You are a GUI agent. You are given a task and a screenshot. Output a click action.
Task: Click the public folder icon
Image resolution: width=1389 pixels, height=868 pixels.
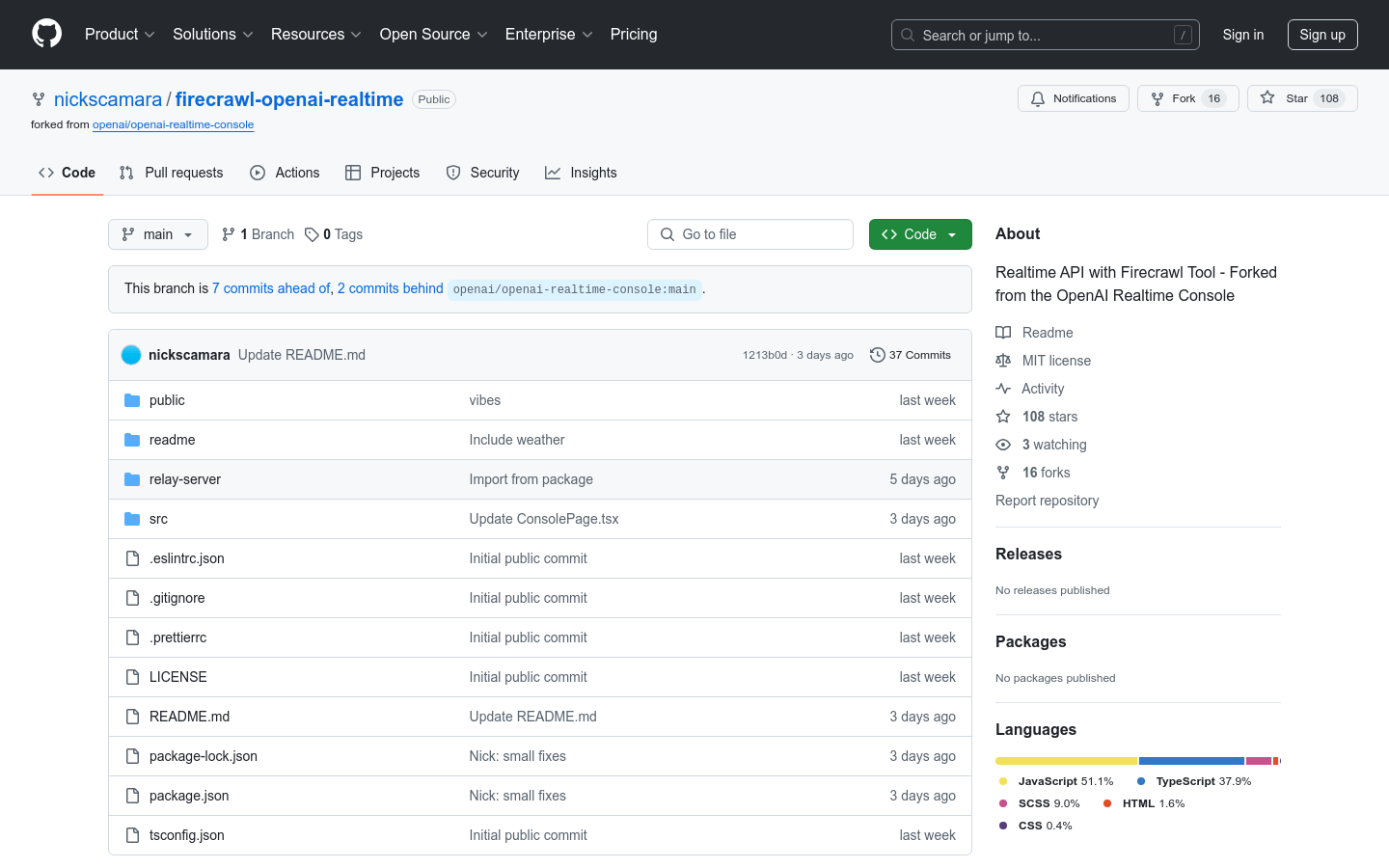pos(132,400)
